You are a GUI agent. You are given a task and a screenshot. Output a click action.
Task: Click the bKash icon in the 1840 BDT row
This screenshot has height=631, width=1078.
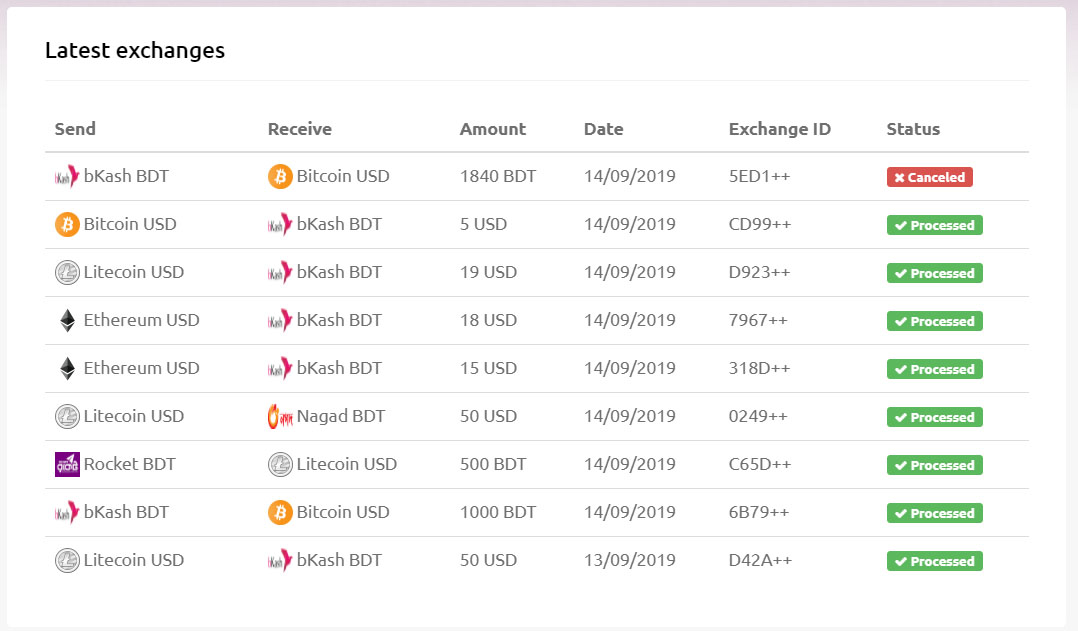click(67, 177)
